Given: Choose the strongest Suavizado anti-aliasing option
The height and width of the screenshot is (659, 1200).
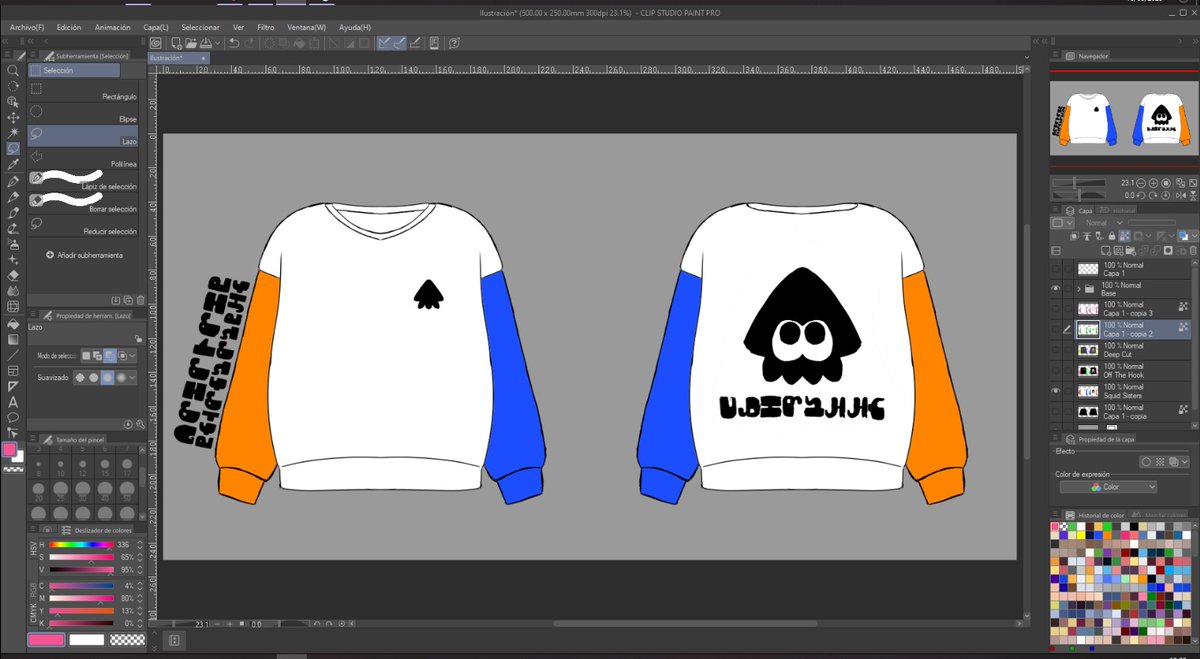Looking at the screenshot, I should 121,377.
